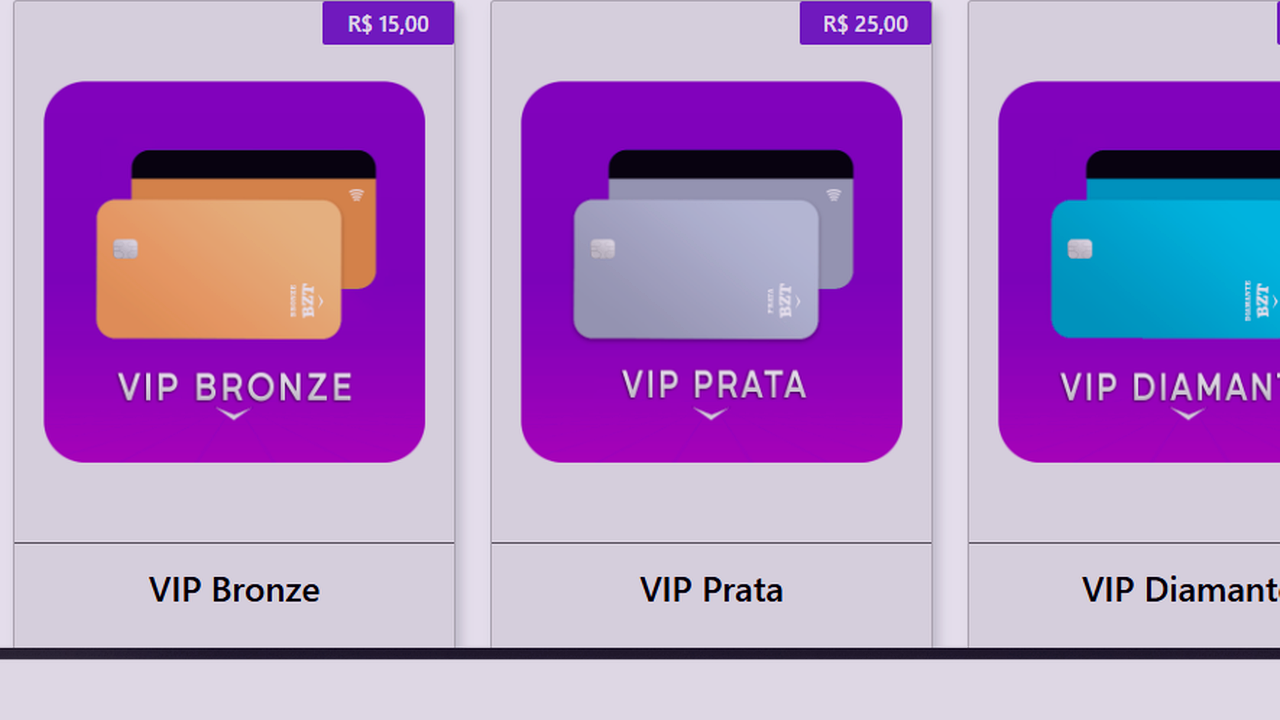Click the R$ 25,00 price badge
The image size is (1280, 720).
point(865,24)
